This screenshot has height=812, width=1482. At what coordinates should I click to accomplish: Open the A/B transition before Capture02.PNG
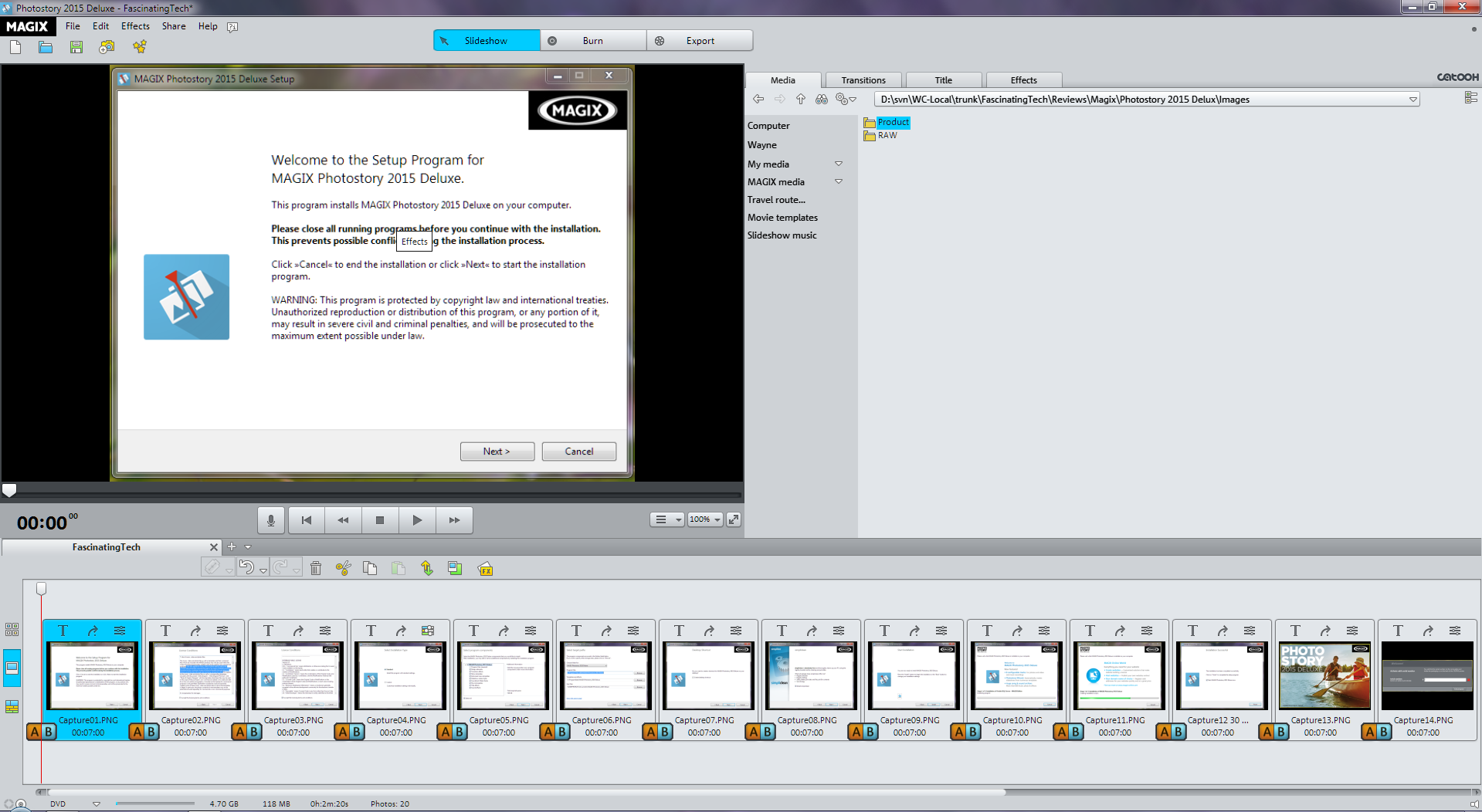pyautogui.click(x=144, y=732)
